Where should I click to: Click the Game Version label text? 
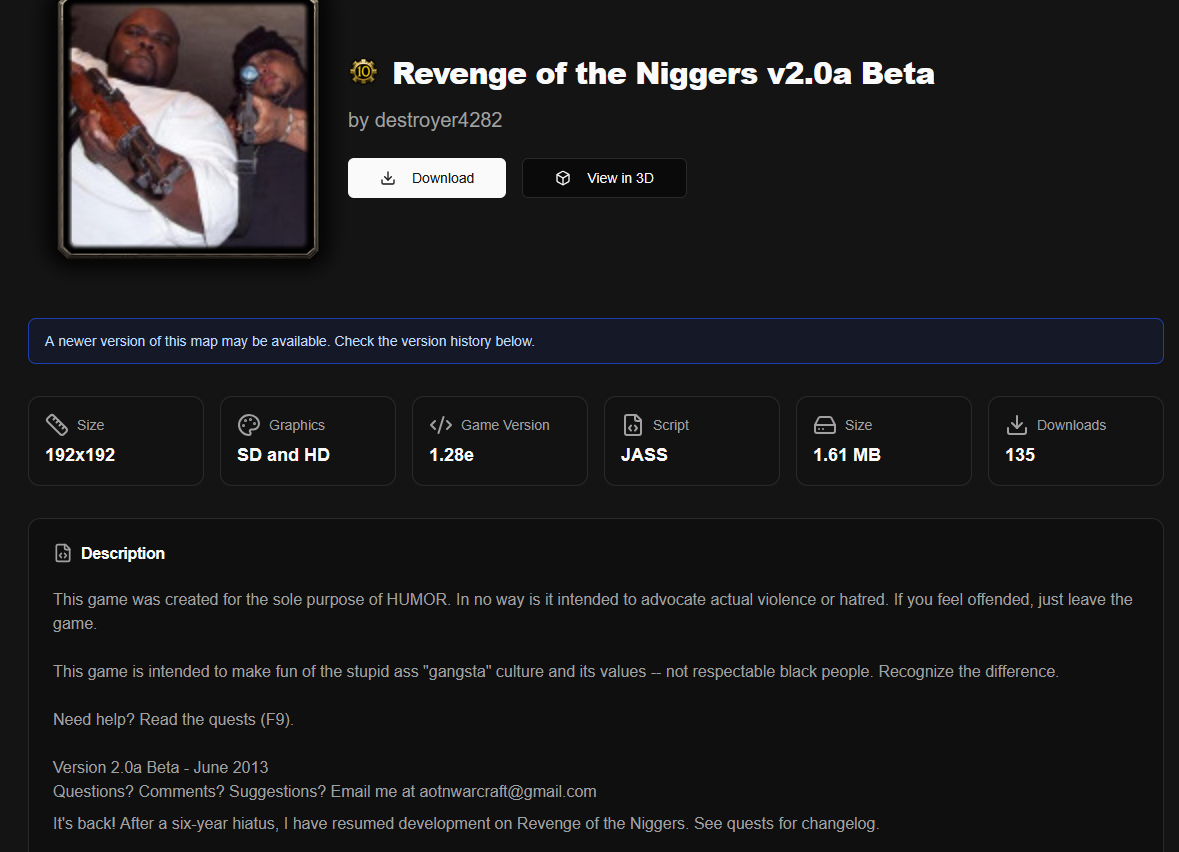(x=505, y=425)
